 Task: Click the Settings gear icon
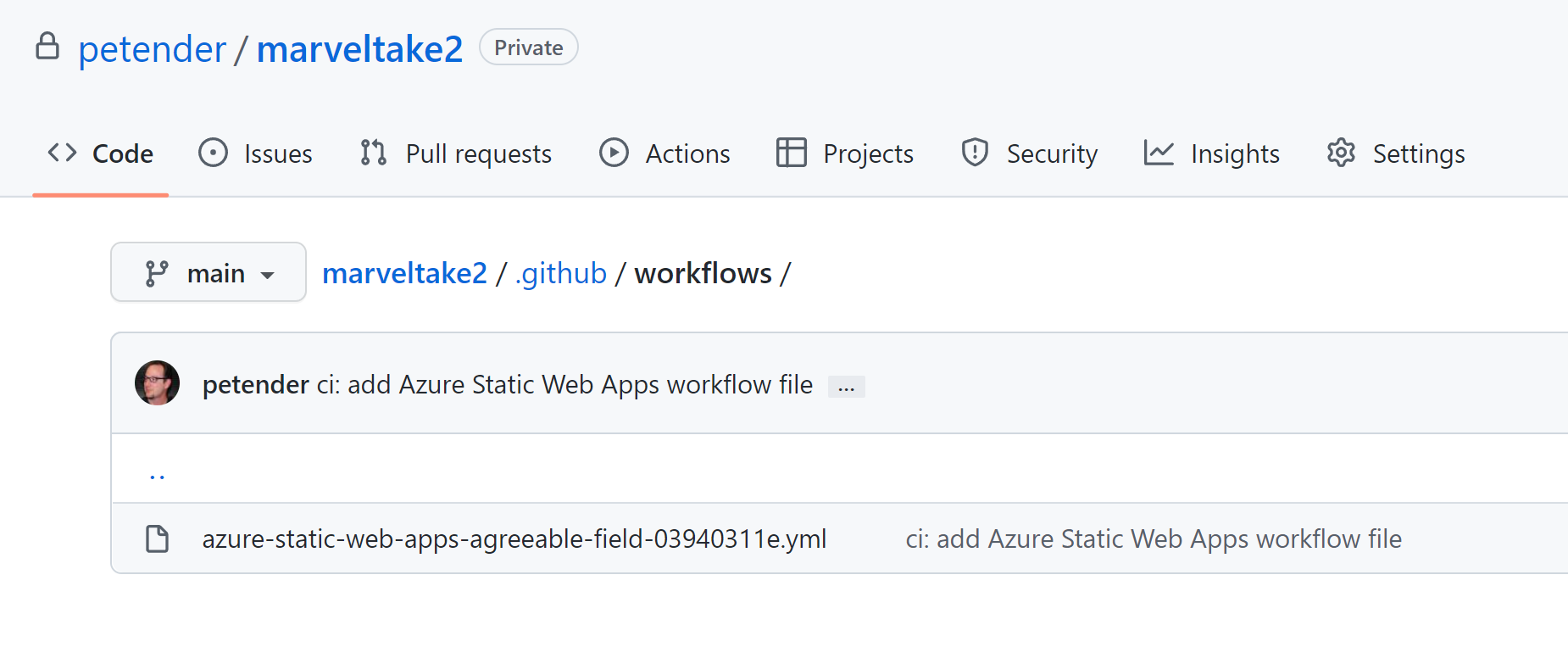click(x=1341, y=153)
